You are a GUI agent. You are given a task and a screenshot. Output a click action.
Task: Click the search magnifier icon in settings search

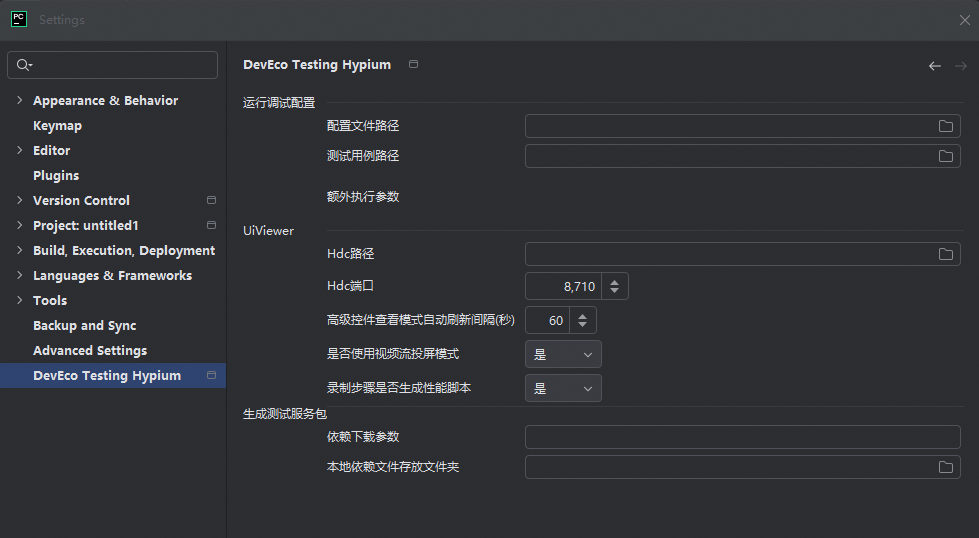[x=24, y=65]
